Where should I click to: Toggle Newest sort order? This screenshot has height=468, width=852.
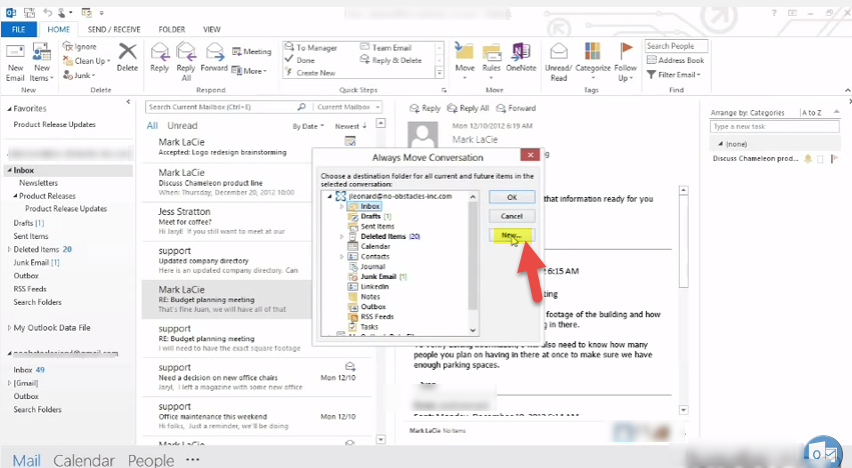pyautogui.click(x=350, y=126)
